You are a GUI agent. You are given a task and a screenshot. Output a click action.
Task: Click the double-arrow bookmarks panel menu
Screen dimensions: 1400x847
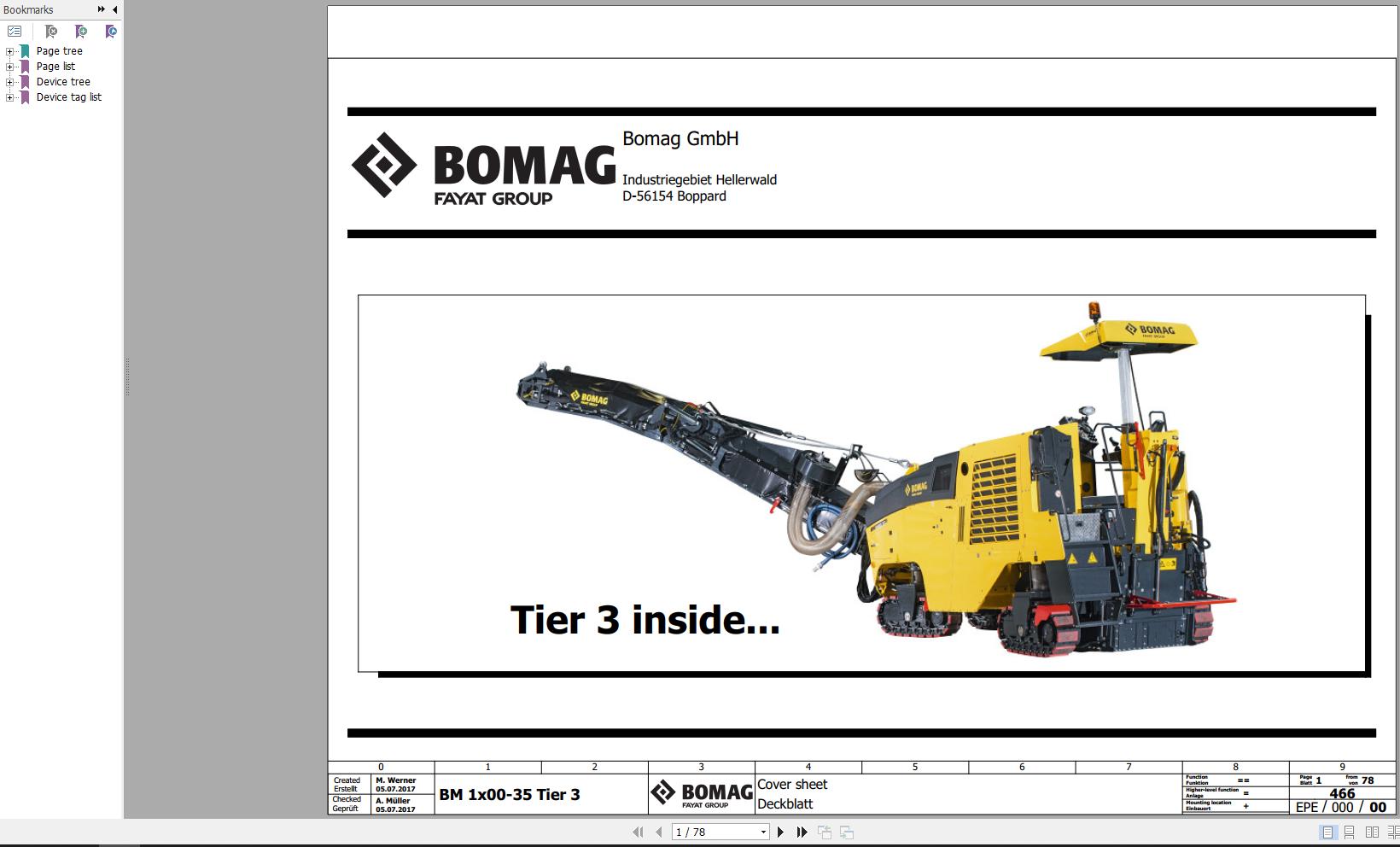102,9
